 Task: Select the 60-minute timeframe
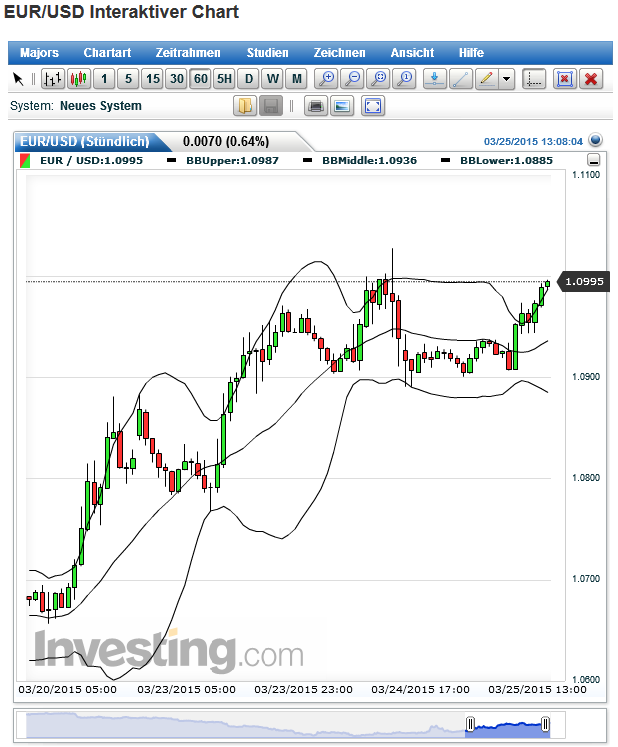pyautogui.click(x=201, y=79)
